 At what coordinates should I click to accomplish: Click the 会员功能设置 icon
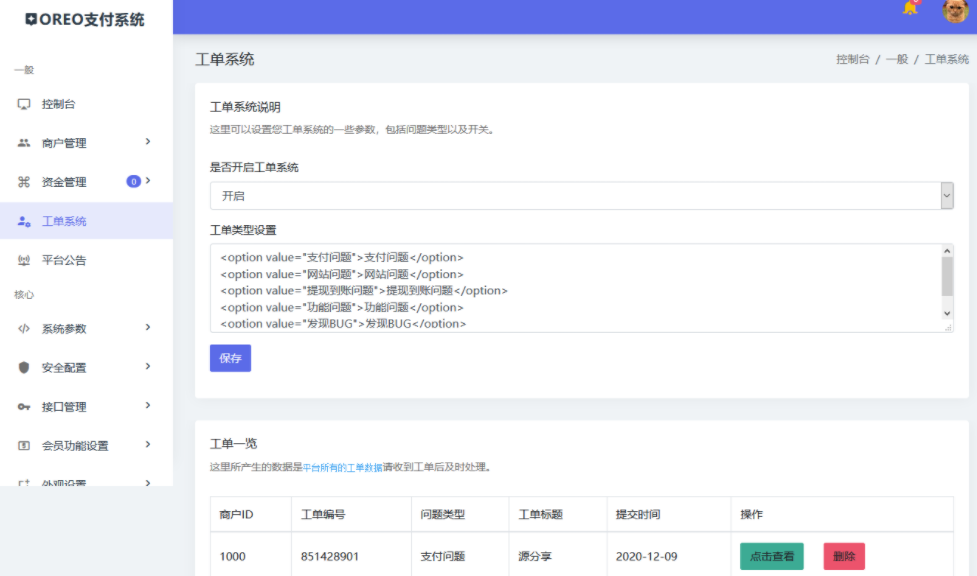click(24, 446)
